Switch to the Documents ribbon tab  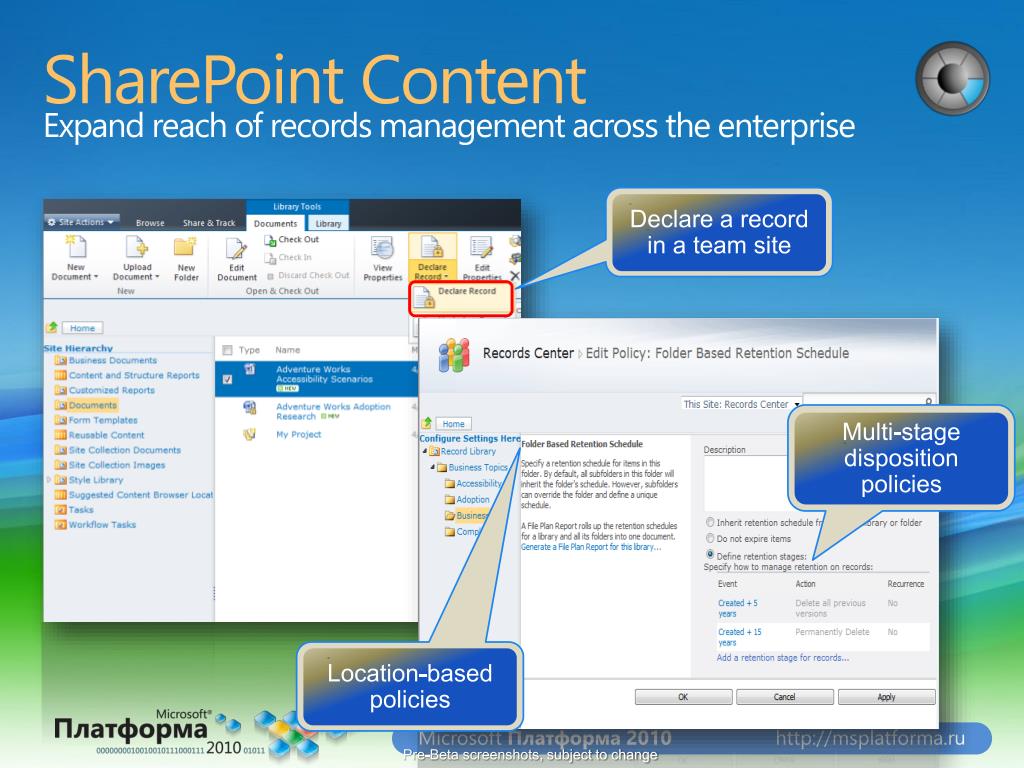pos(276,223)
